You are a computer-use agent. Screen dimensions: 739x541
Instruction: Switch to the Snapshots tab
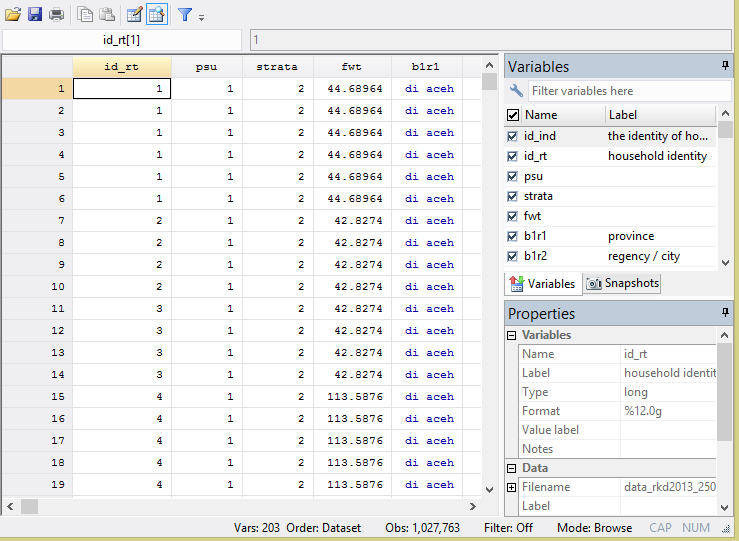(x=622, y=283)
